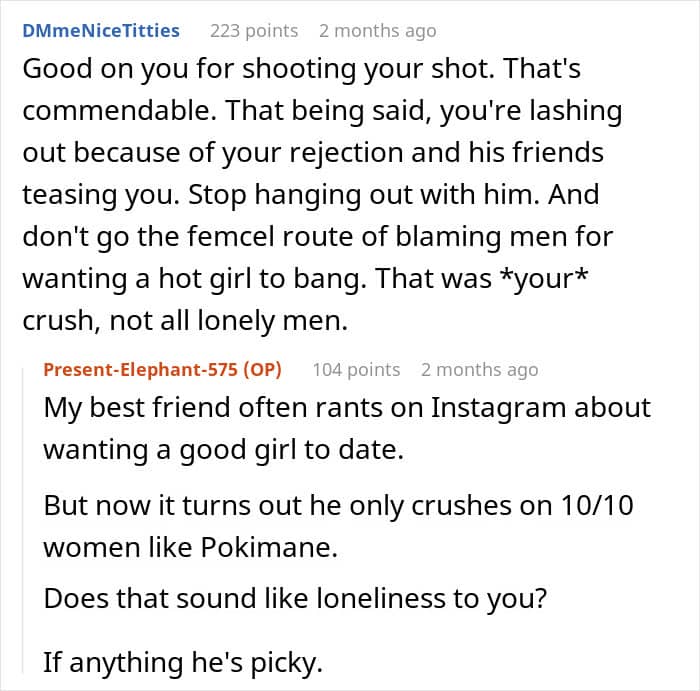
Task: Click the 223 points score
Action: 254,31
